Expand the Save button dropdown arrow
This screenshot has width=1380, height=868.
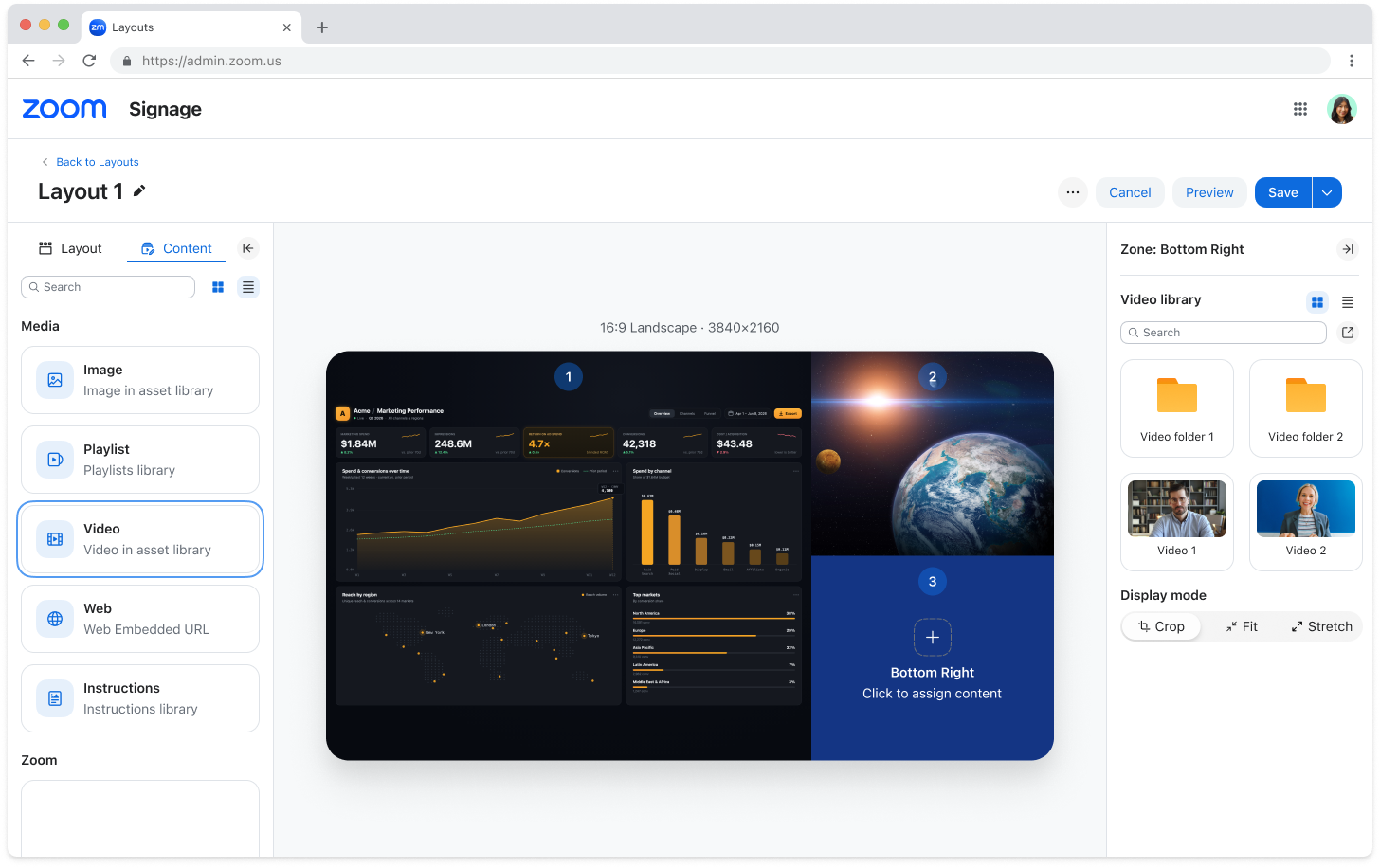pos(1327,192)
